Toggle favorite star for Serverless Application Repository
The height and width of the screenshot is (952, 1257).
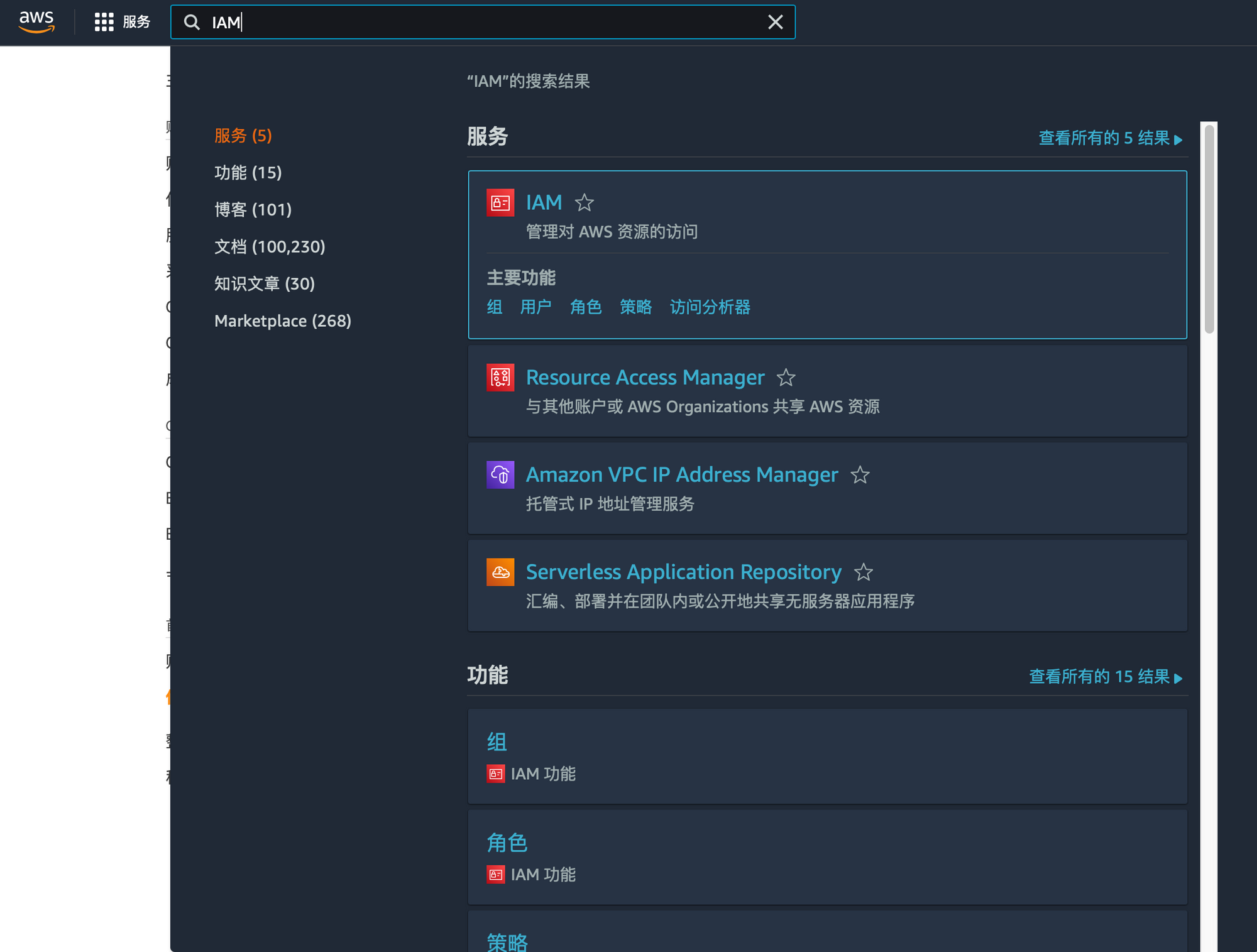tap(863, 572)
